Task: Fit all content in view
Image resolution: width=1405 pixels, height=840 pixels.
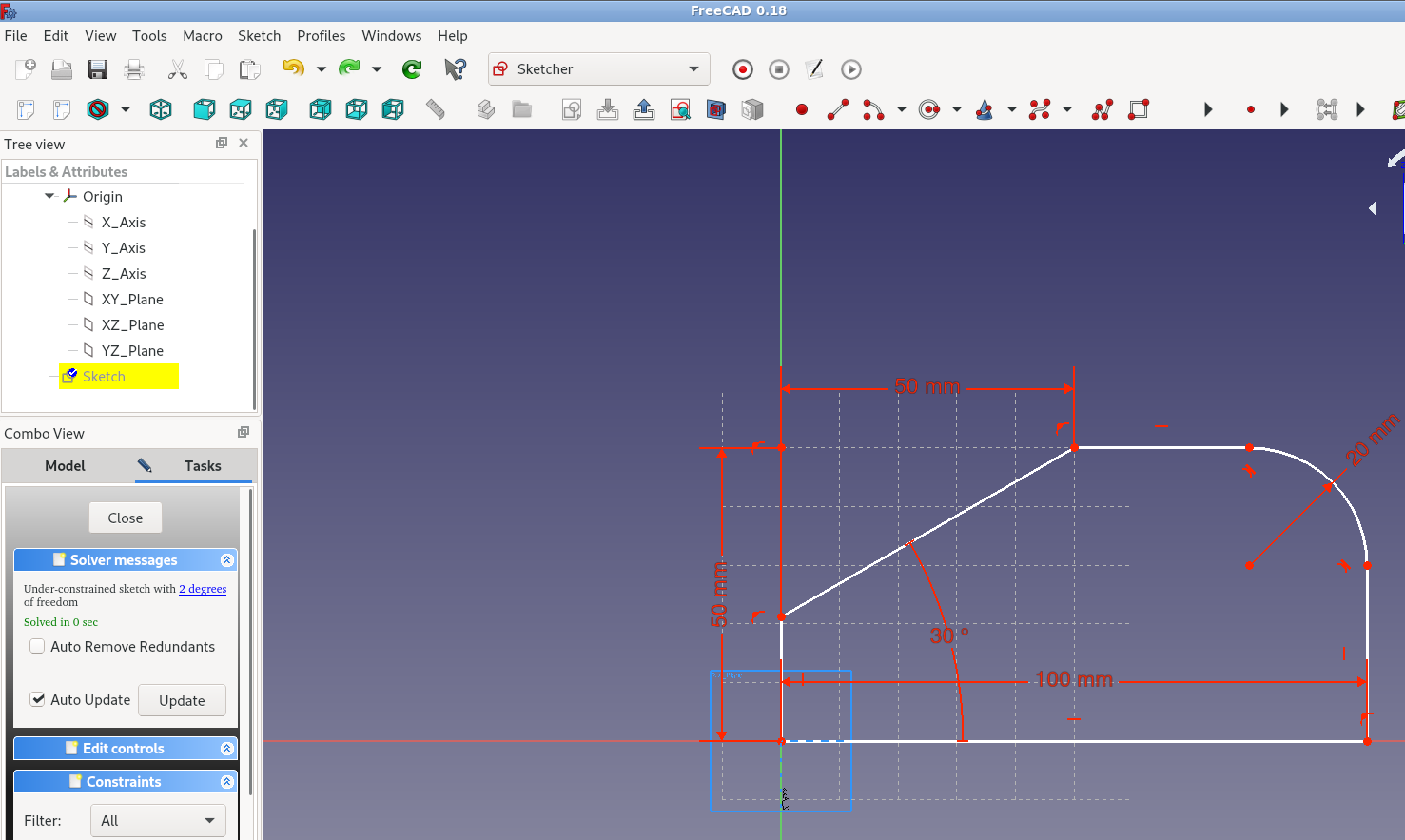Action: [26, 109]
